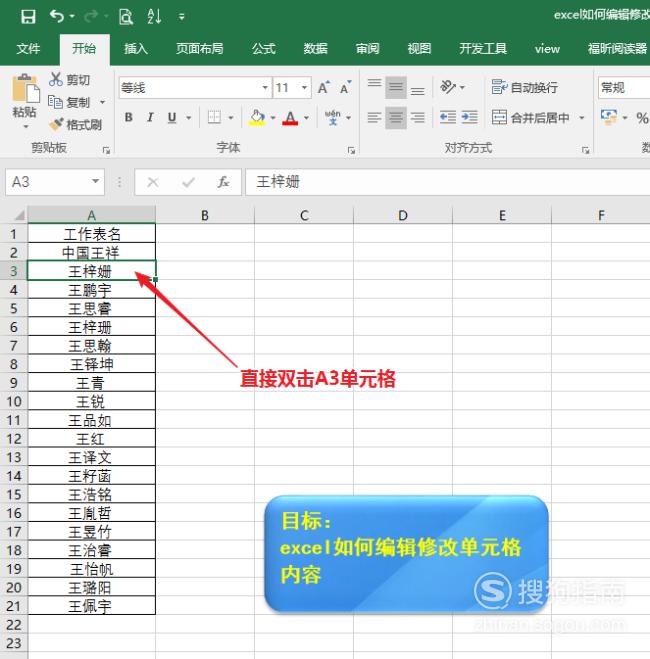Screen dimensions: 650x659
Task: Open font color dropdown arrow
Action: (307, 118)
